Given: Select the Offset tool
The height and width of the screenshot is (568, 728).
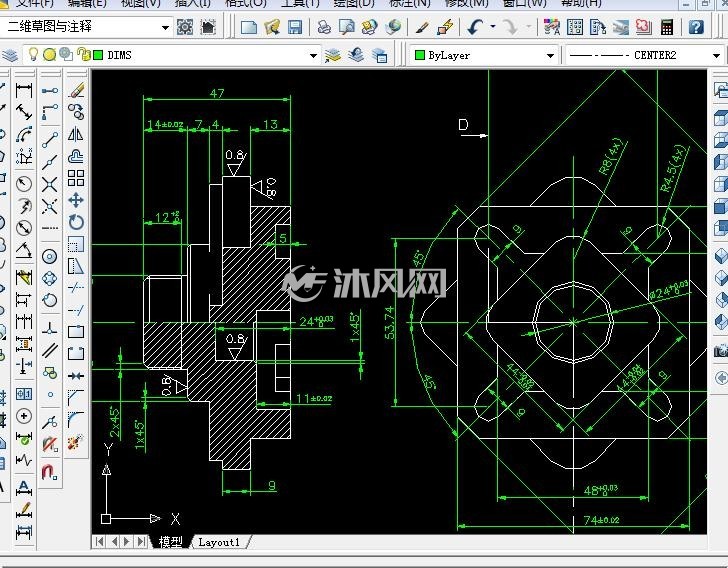Looking at the screenshot, I should tap(76, 157).
